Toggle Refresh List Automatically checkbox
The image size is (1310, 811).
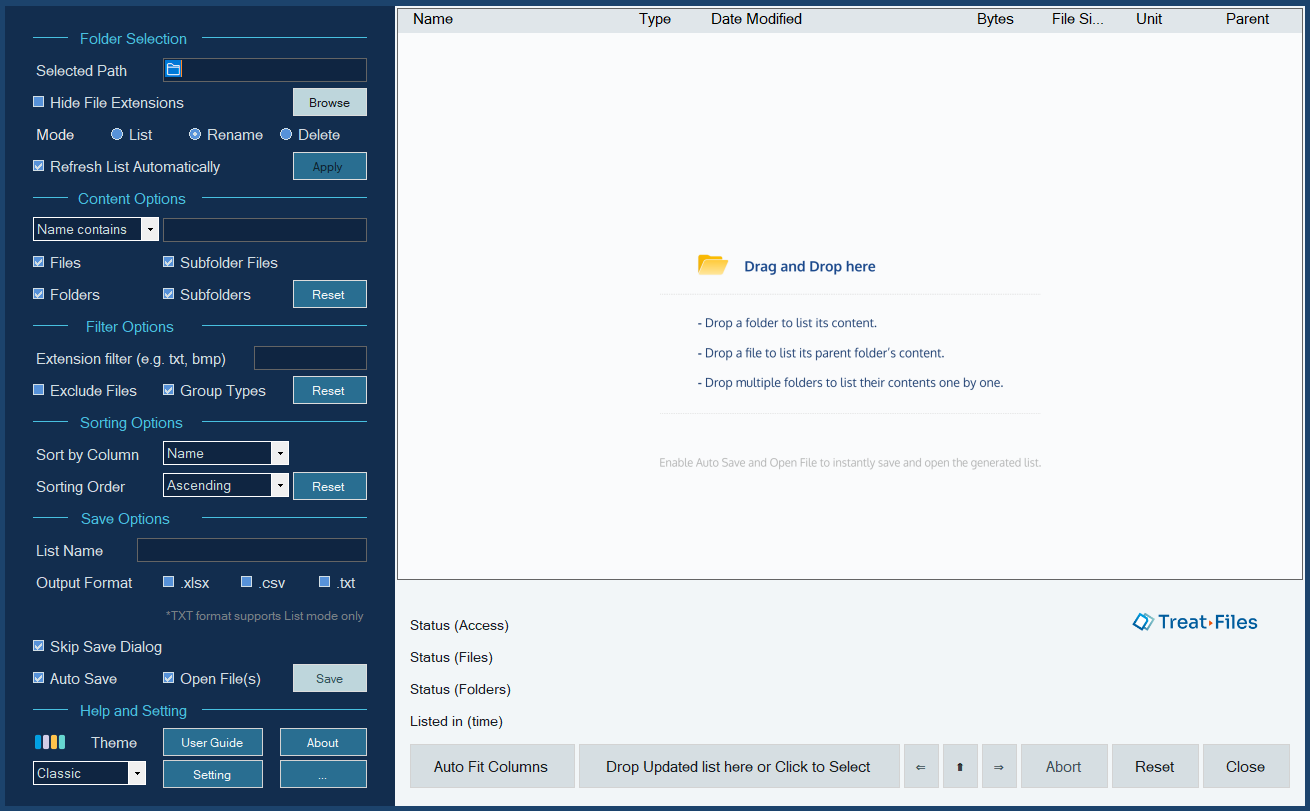(39, 166)
